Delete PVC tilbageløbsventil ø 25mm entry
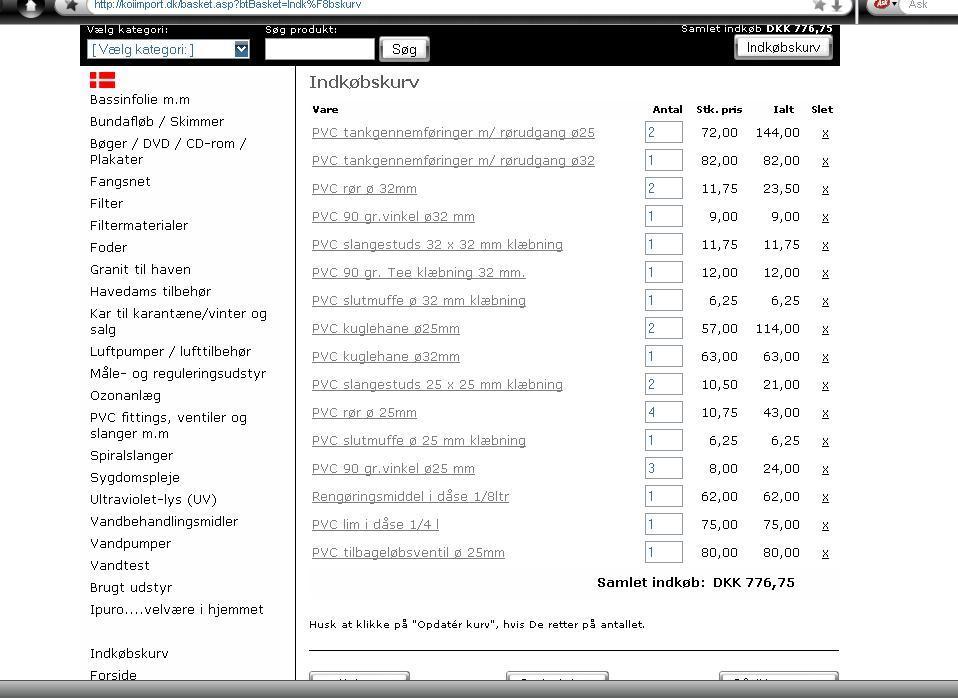Screen dimensions: 958x698 coord(825,553)
